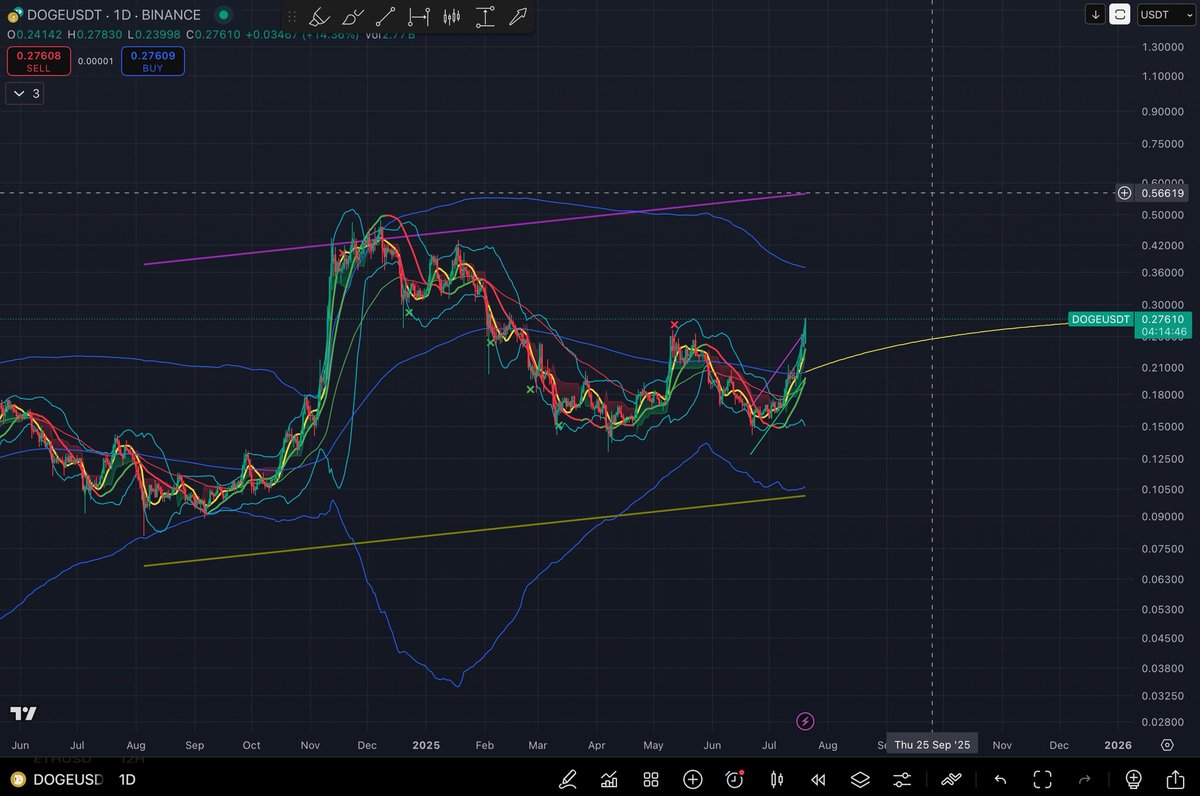Click the red X marker near May
Image resolution: width=1200 pixels, height=796 pixels.
click(x=675, y=325)
